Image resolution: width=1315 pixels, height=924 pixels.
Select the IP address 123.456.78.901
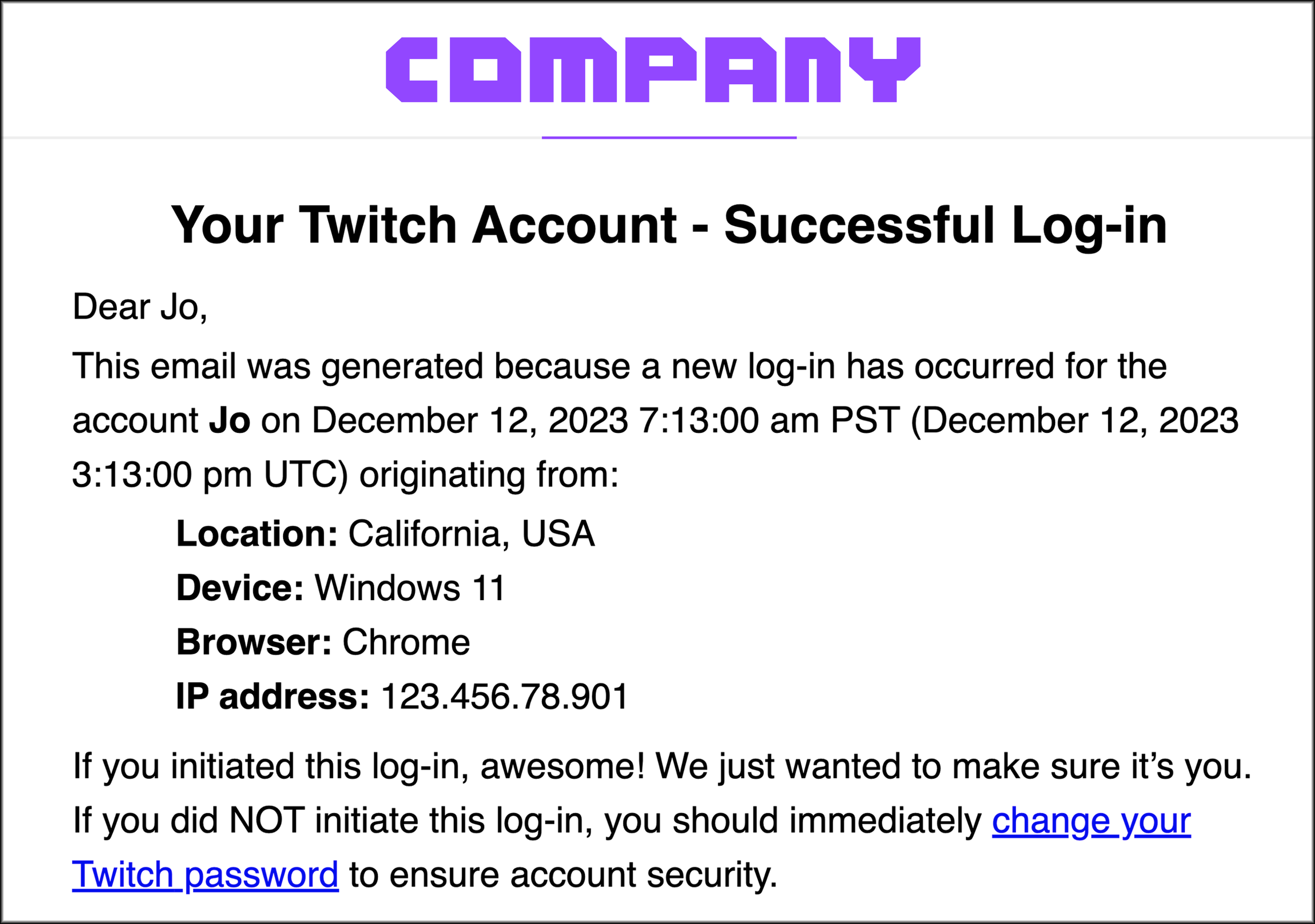pos(505,696)
